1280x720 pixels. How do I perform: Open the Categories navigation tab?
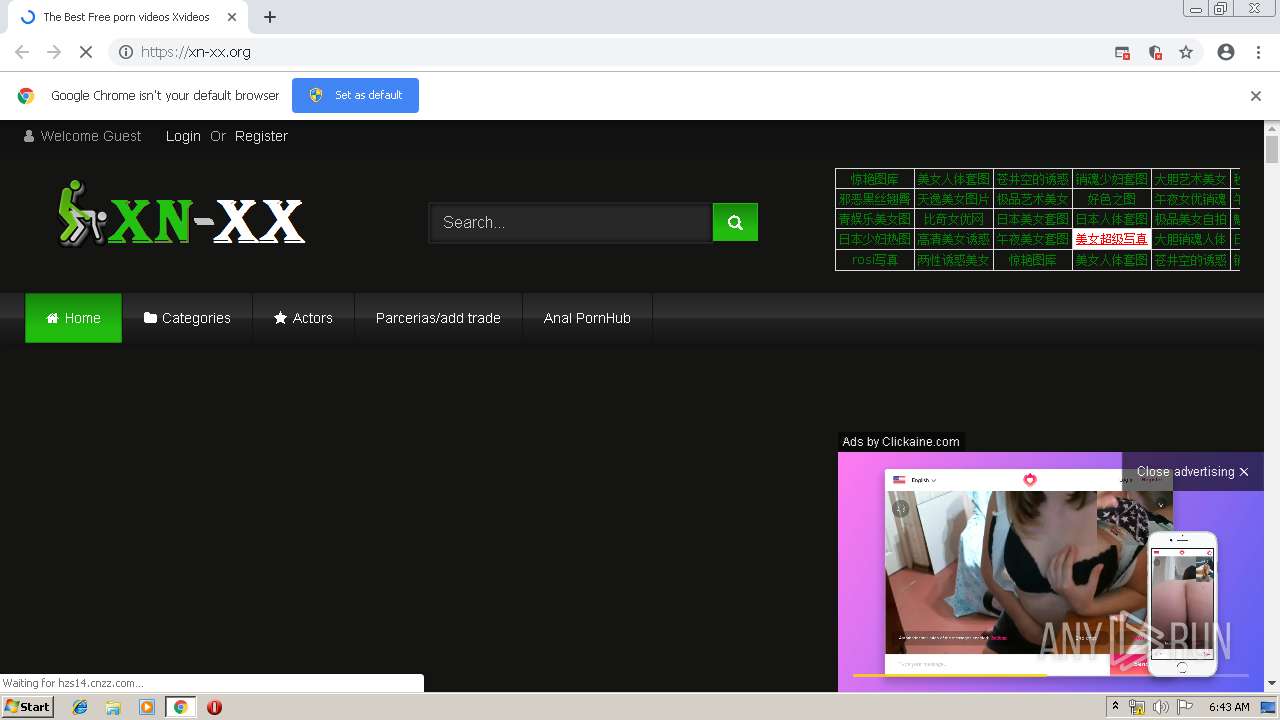[x=187, y=318]
